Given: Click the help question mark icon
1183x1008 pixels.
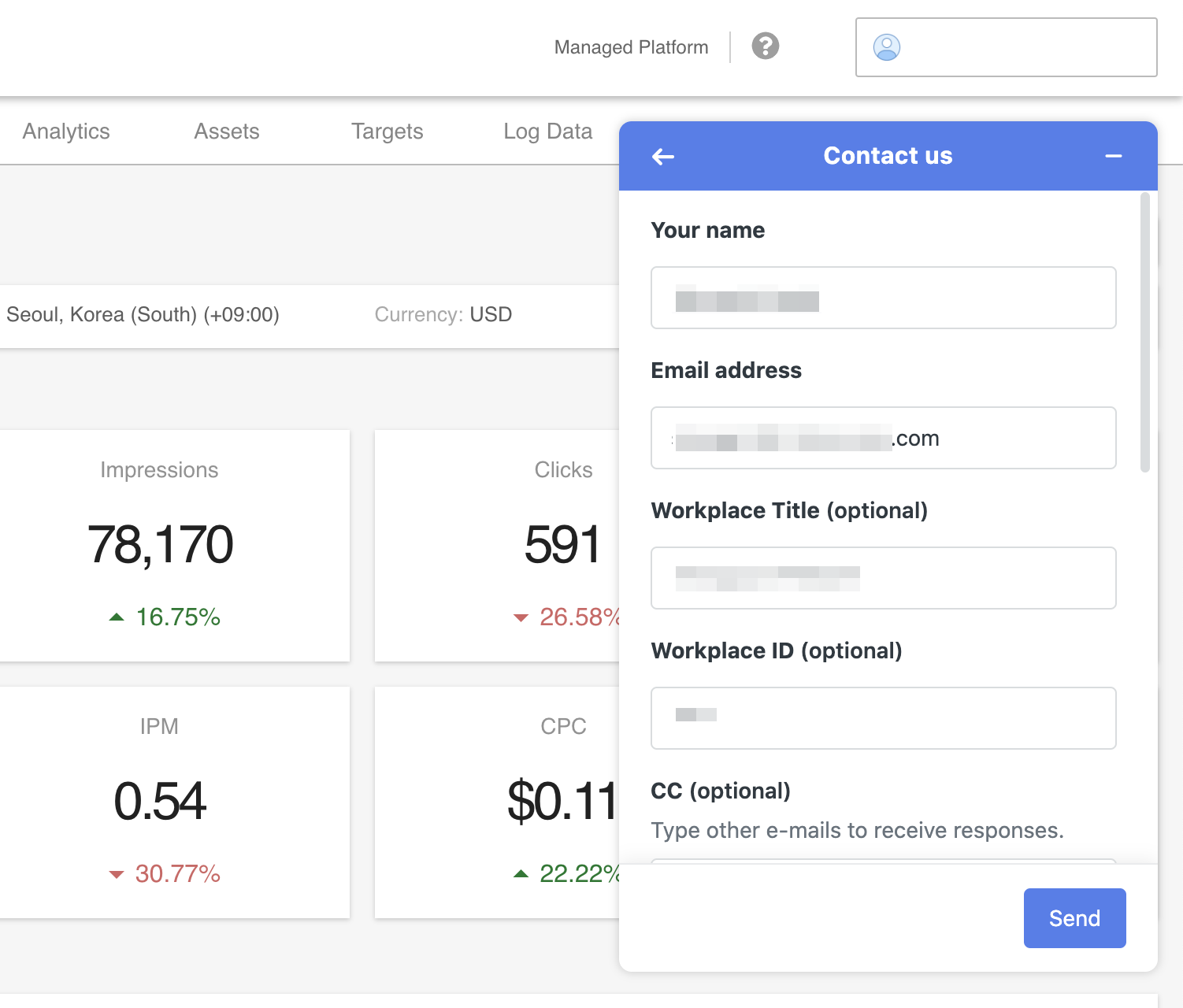Looking at the screenshot, I should tap(765, 46).
